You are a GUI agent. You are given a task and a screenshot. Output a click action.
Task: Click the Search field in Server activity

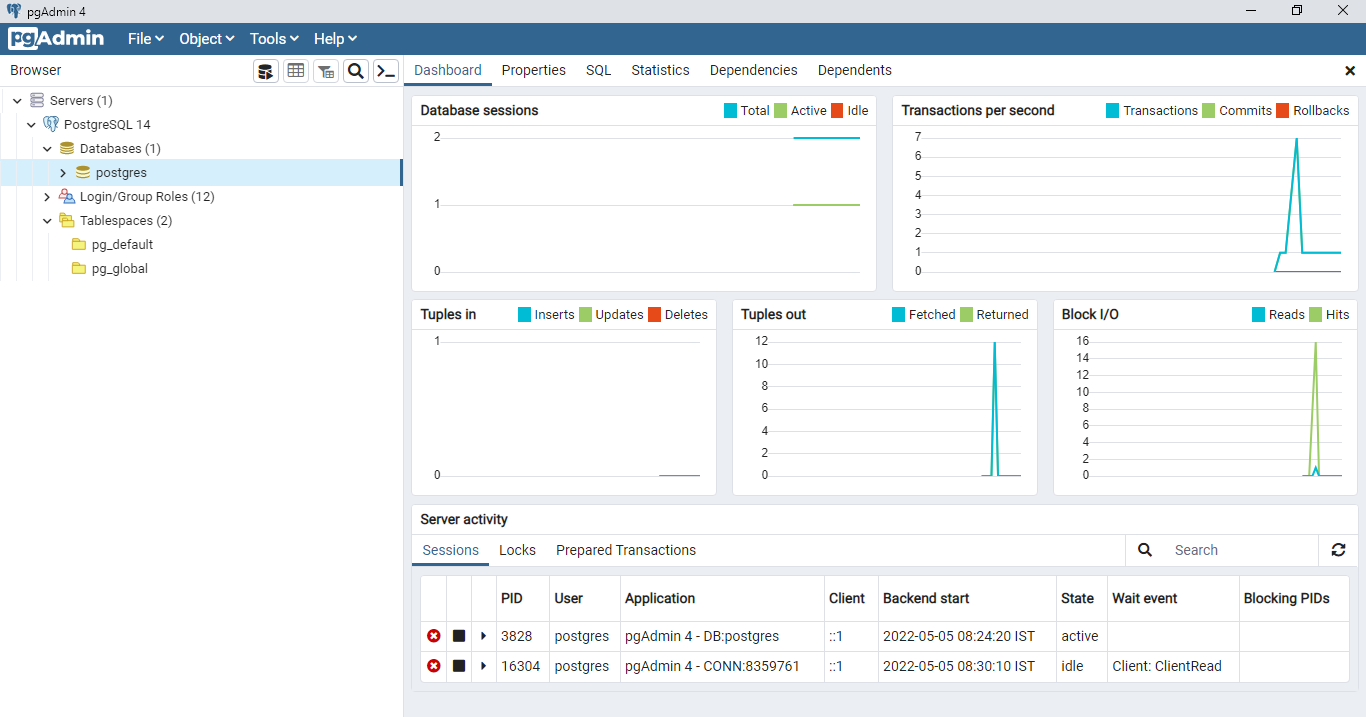pyautogui.click(x=1240, y=550)
